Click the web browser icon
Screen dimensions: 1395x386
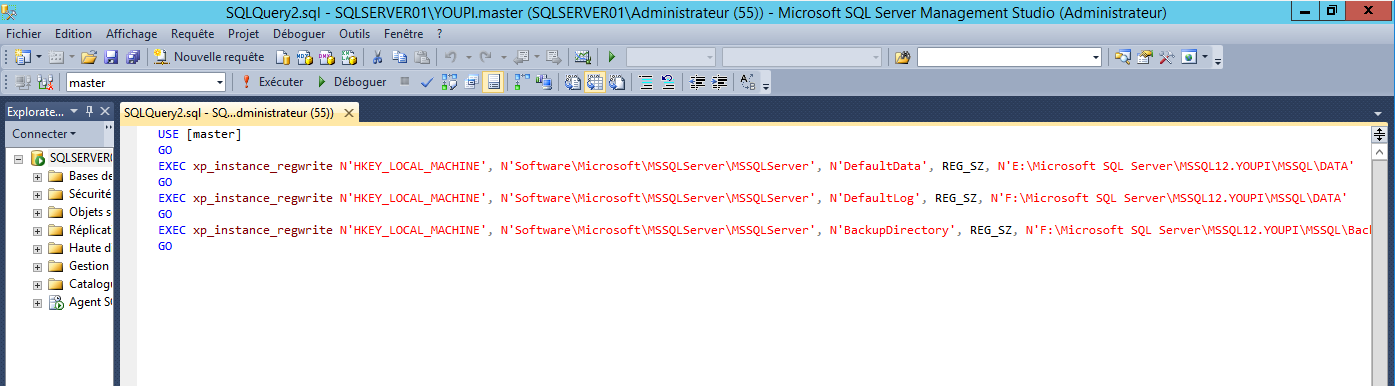pos(1189,57)
